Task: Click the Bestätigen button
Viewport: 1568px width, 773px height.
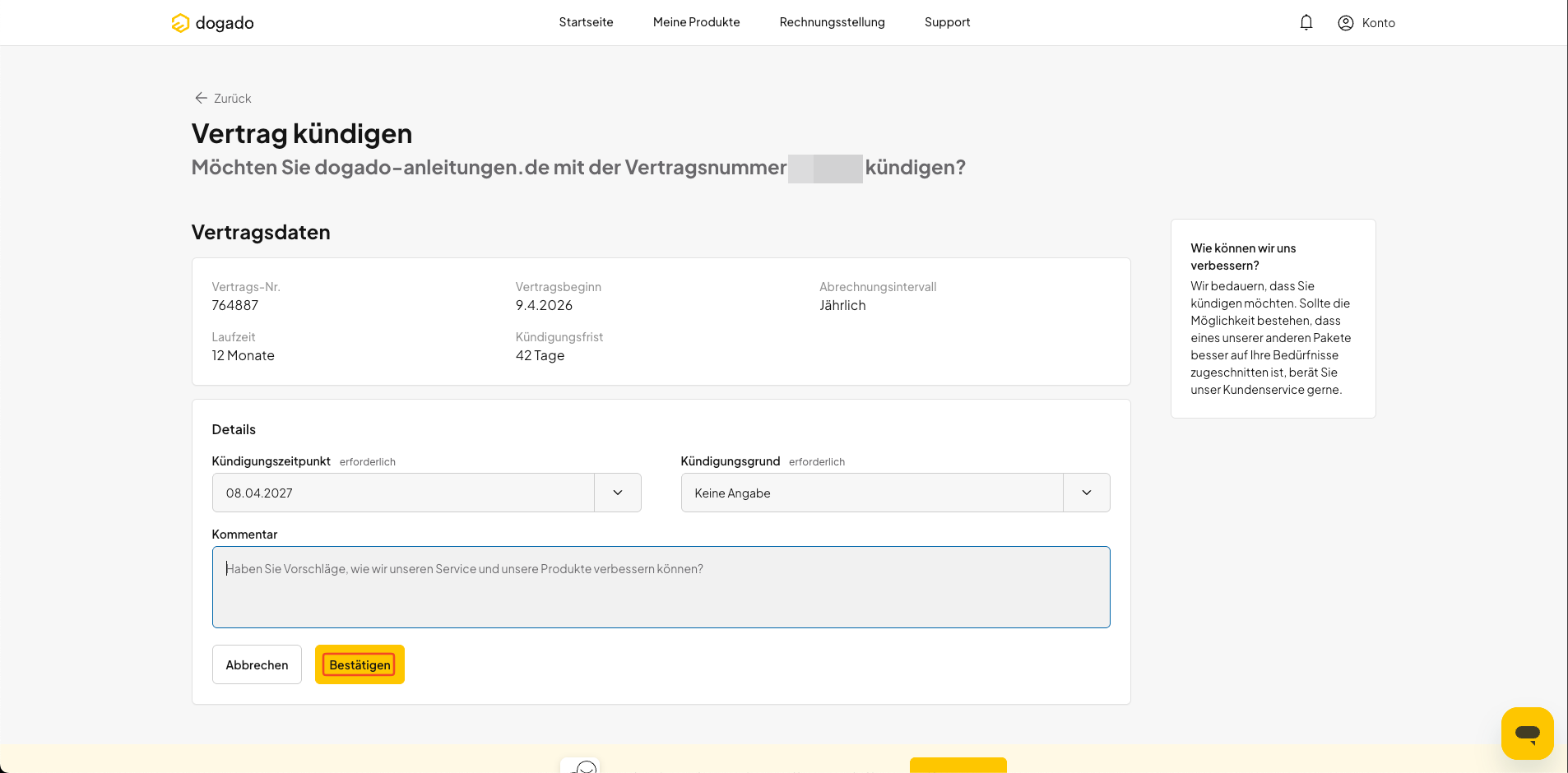Action: pos(360,664)
